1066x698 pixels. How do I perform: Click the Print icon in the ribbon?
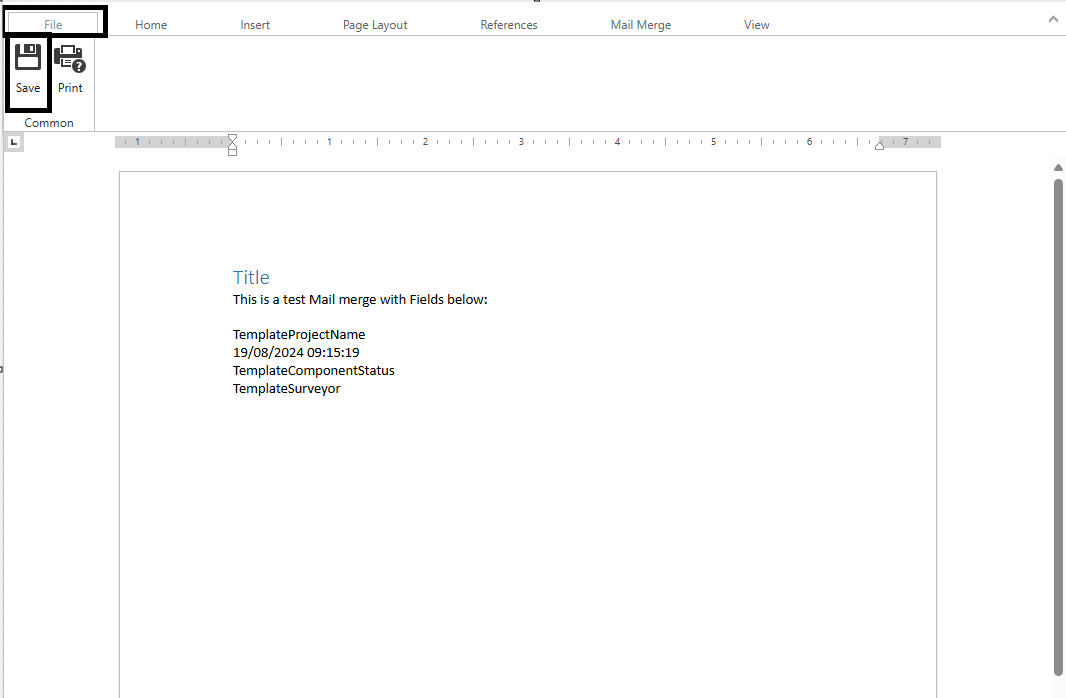click(70, 59)
